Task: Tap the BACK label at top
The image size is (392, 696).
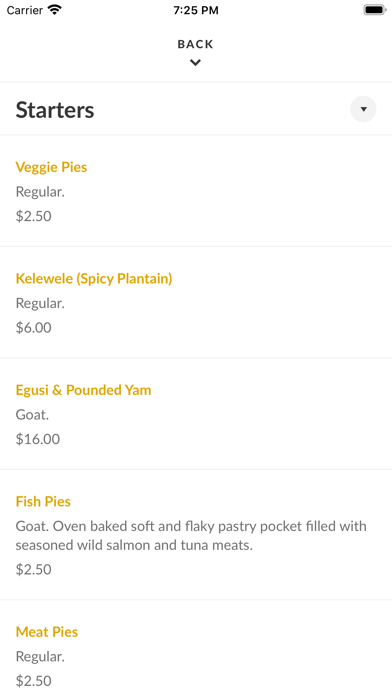Action: (x=195, y=44)
